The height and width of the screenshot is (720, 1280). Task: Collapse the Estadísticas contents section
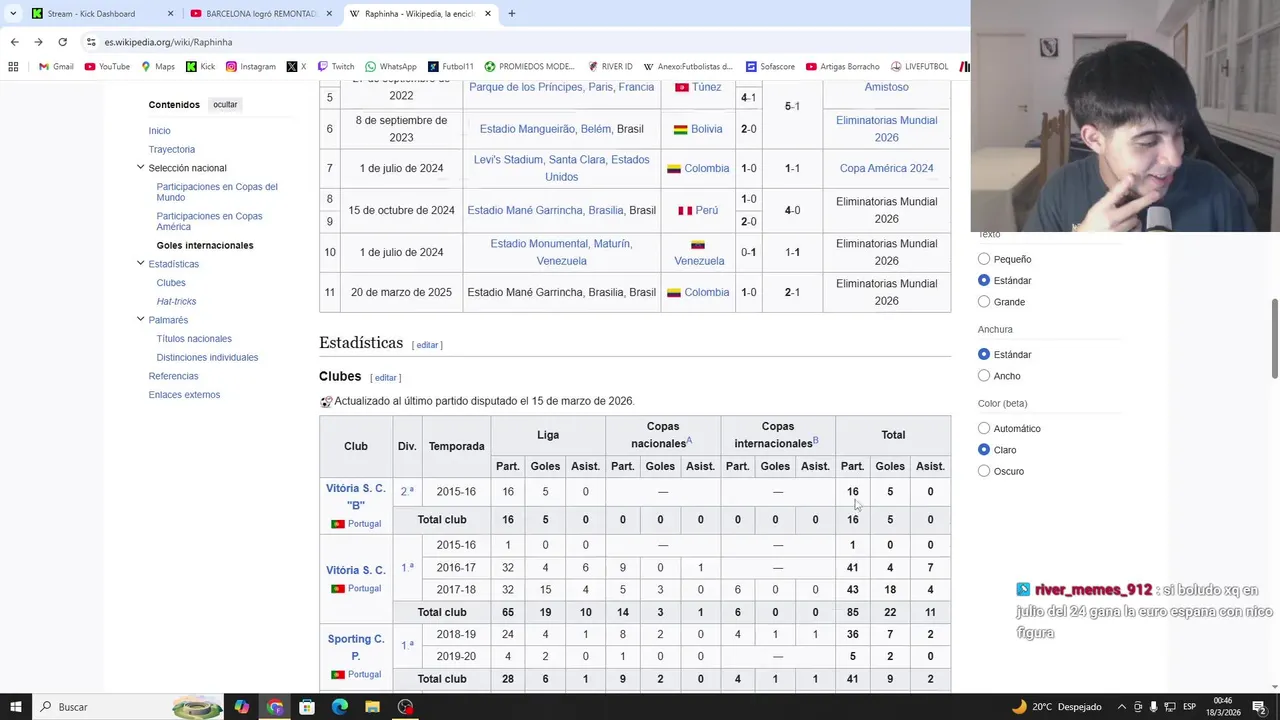[140, 263]
